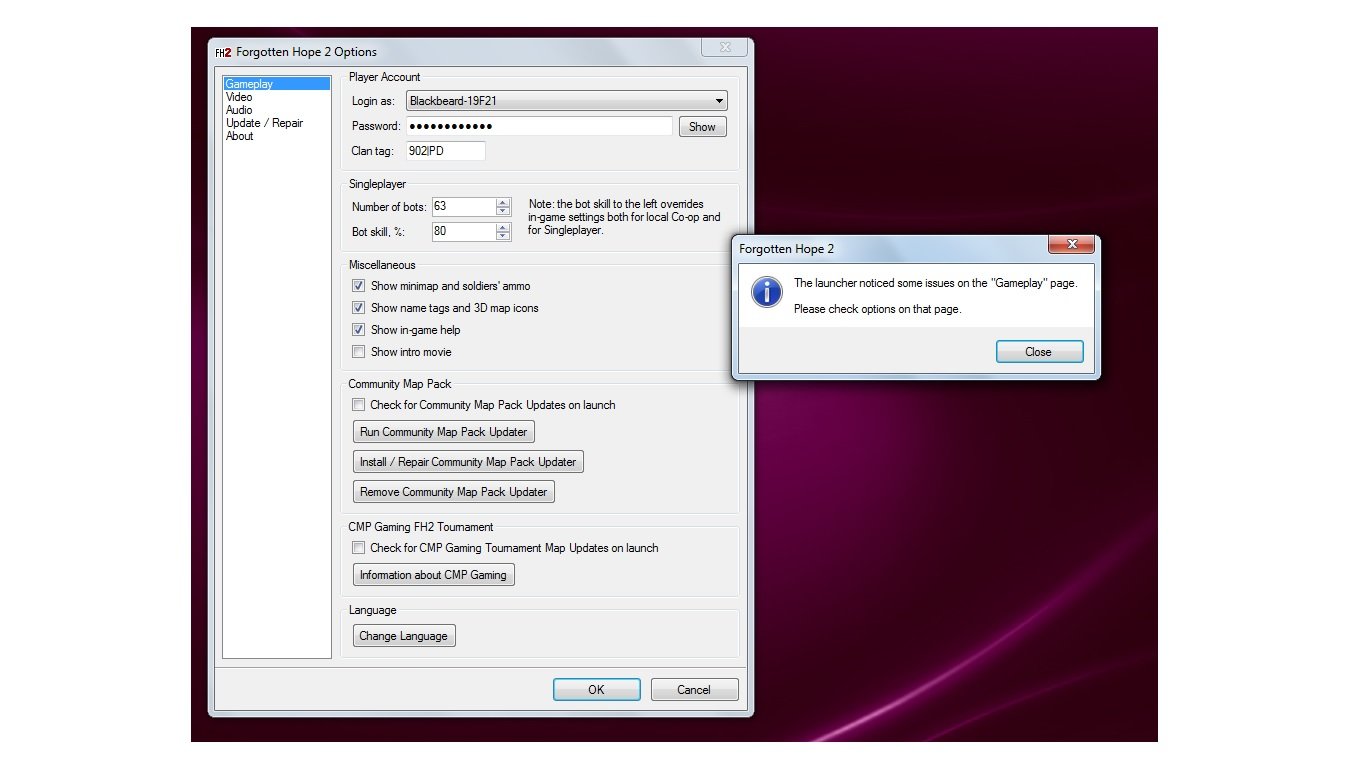Decrease bot skill with down arrow

(x=503, y=237)
